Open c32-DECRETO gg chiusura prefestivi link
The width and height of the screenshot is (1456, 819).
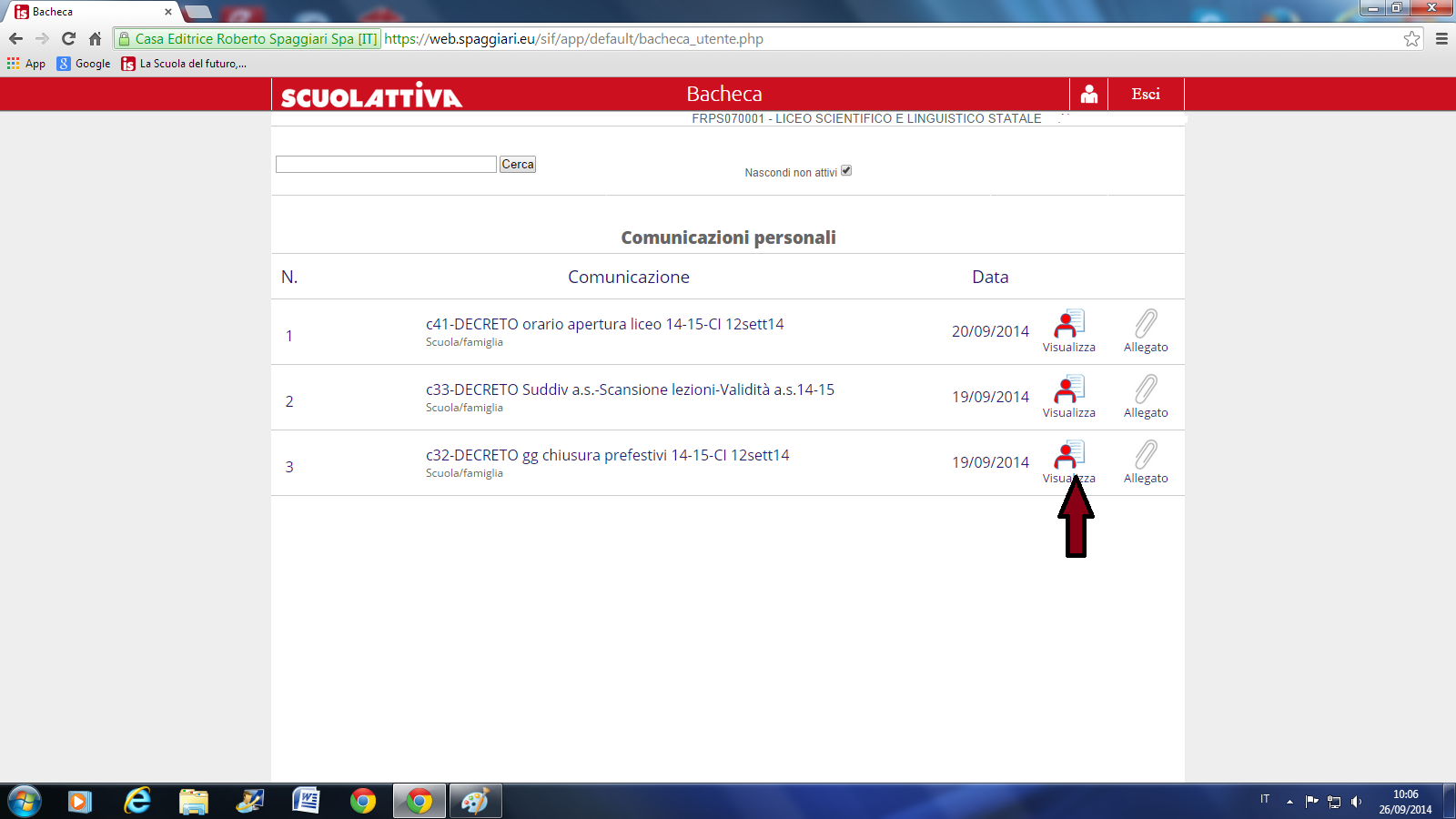[x=607, y=455]
